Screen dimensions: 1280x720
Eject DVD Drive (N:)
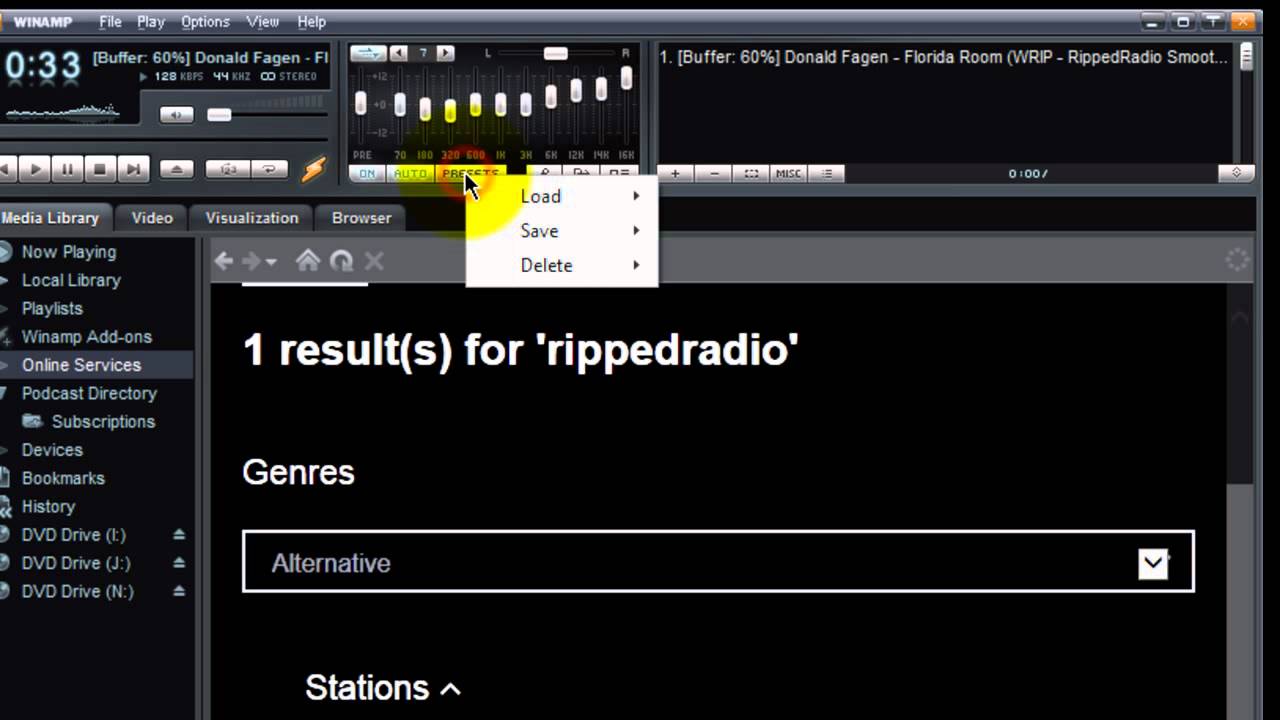click(x=179, y=591)
